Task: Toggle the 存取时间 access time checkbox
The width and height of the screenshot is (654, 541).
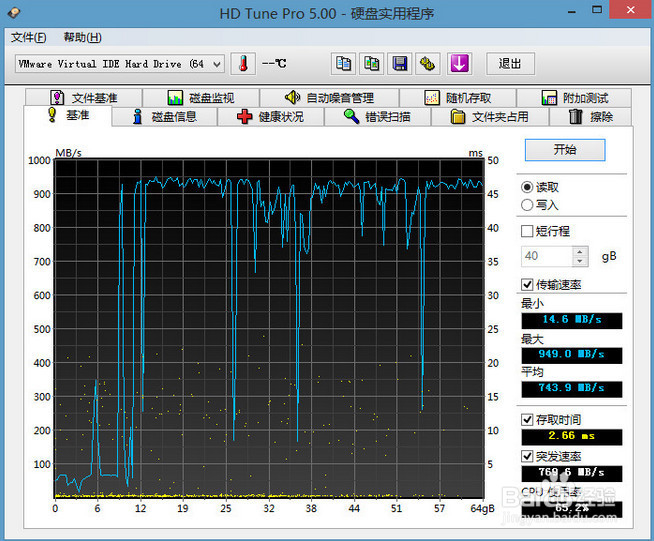Action: (527, 420)
